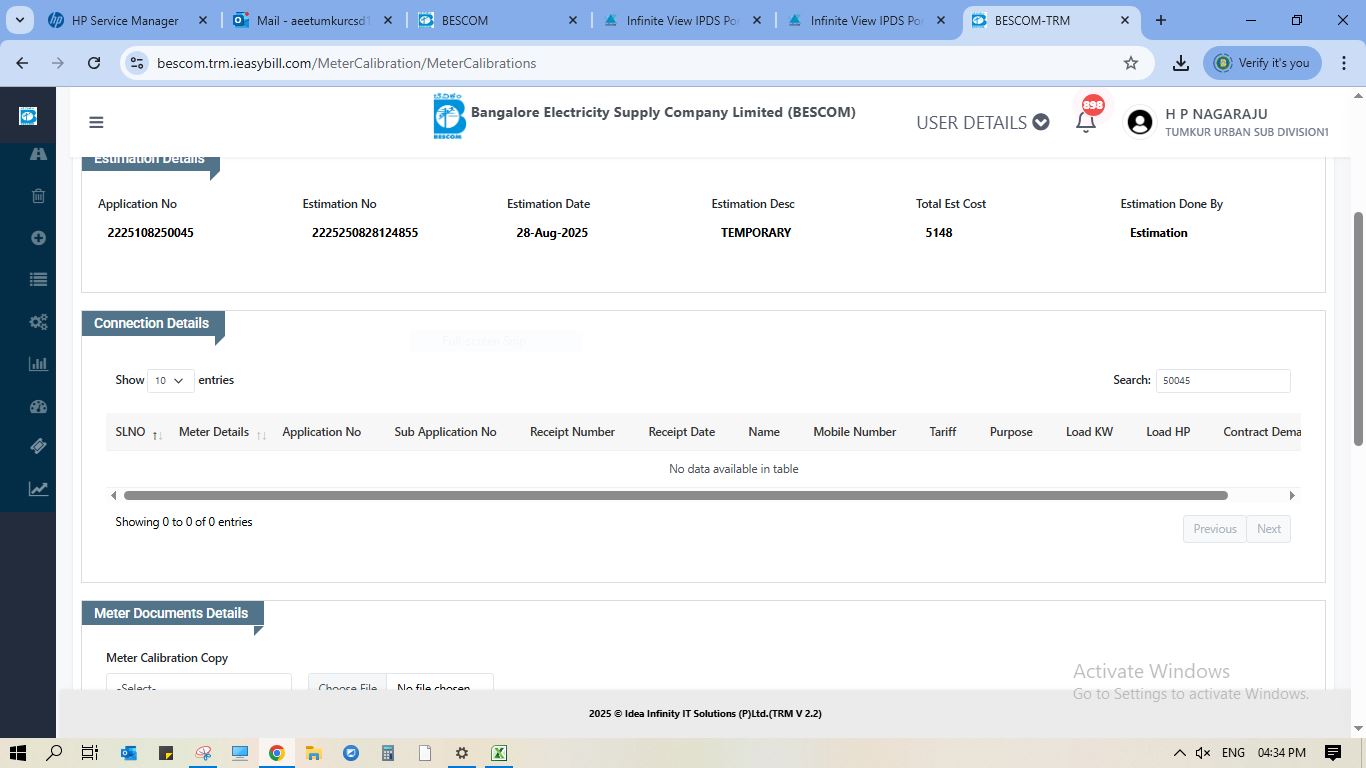Open the bar chart sidebar icon
This screenshot has height=768, width=1366.
[x=38, y=364]
